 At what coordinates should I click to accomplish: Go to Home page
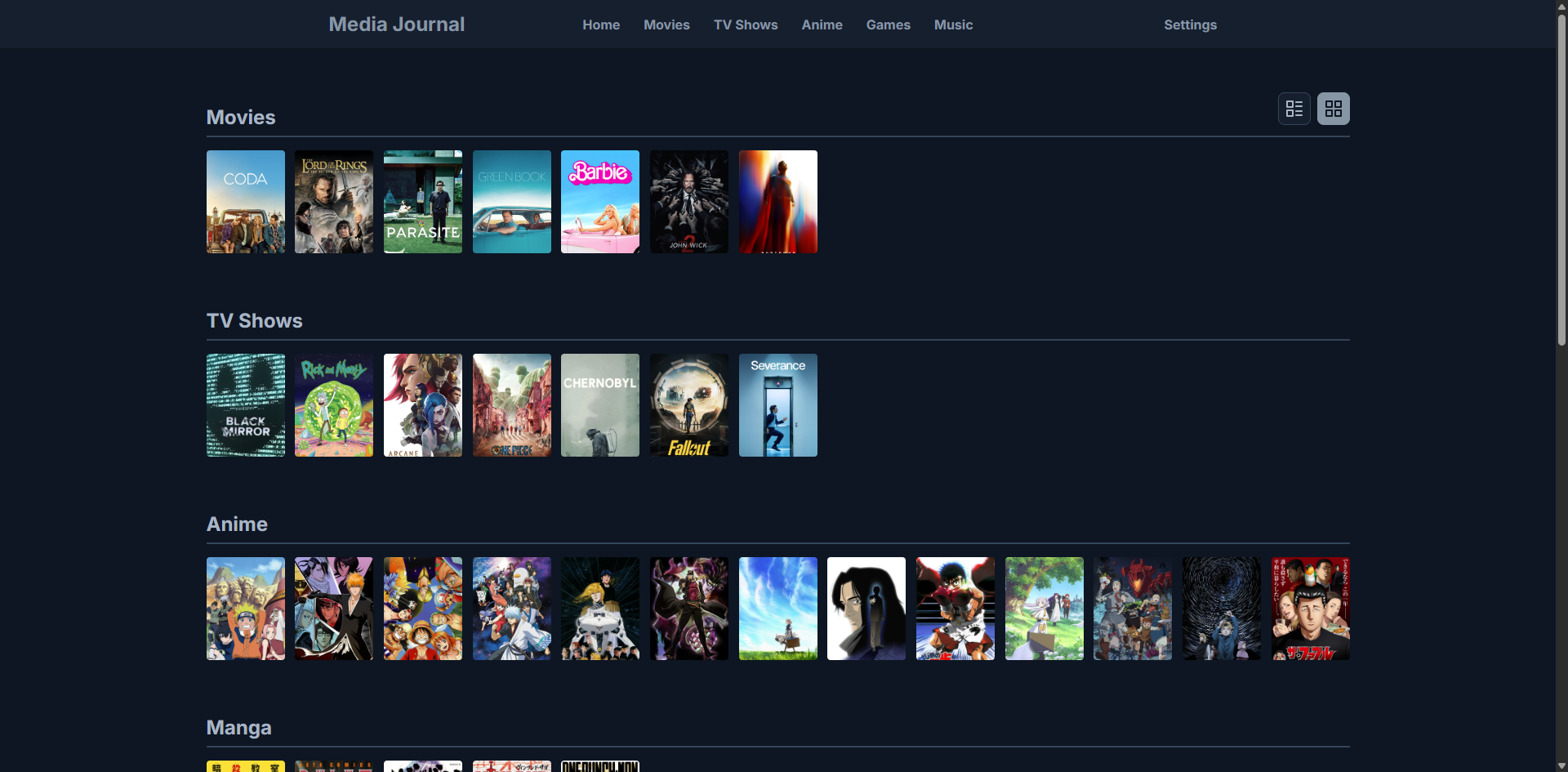601,25
